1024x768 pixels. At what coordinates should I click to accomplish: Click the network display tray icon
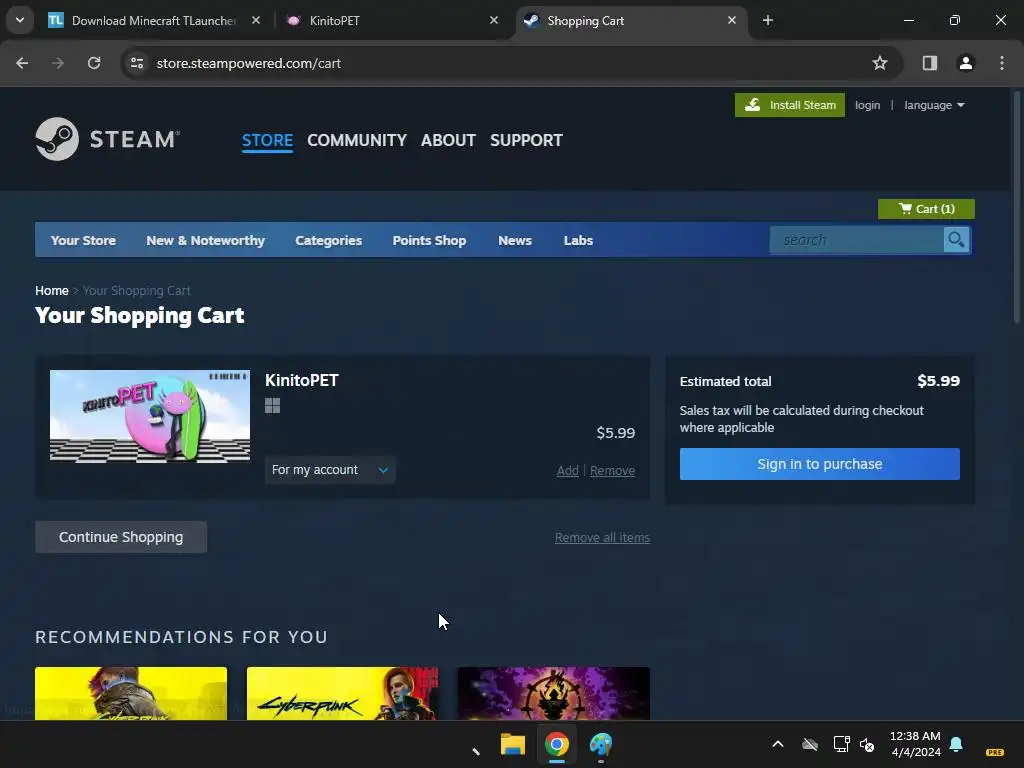click(841, 744)
